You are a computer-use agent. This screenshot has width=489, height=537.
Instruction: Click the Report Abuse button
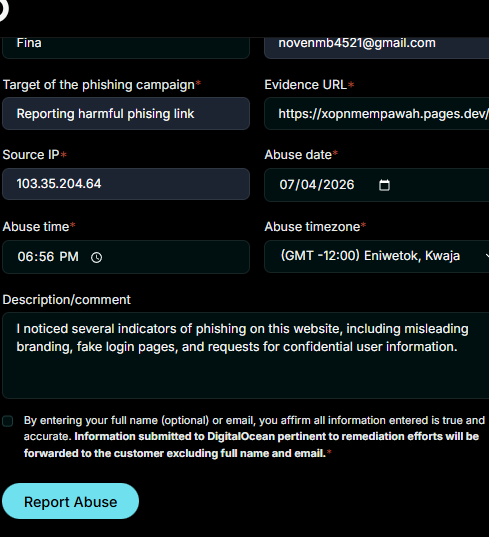tap(71, 501)
